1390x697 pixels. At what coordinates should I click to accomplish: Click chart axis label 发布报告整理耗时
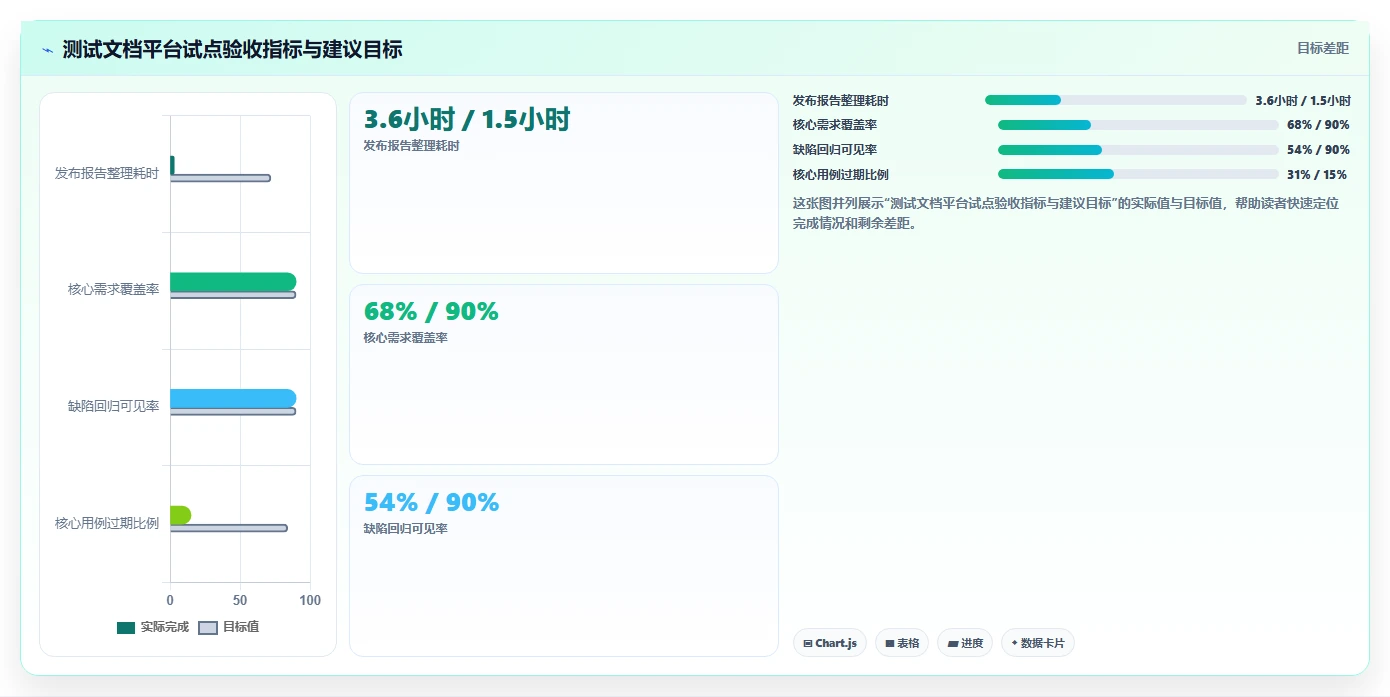tap(107, 173)
